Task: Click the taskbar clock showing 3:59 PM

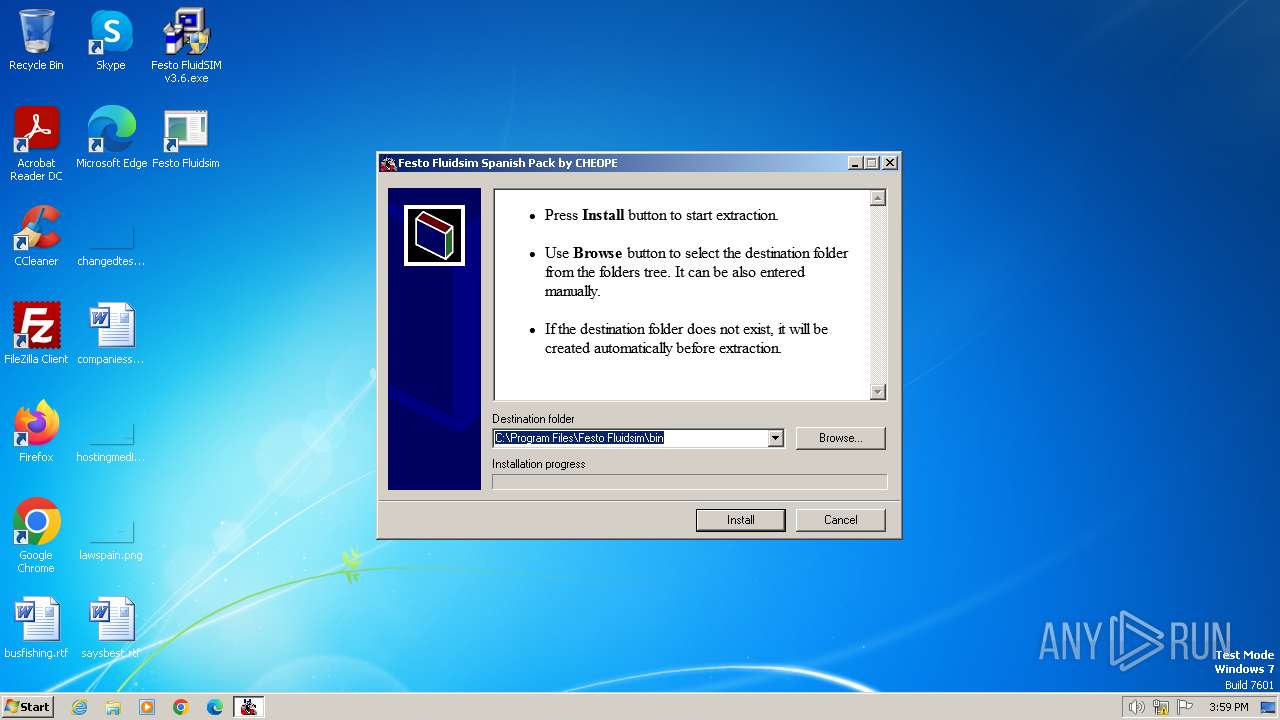Action: point(1228,707)
